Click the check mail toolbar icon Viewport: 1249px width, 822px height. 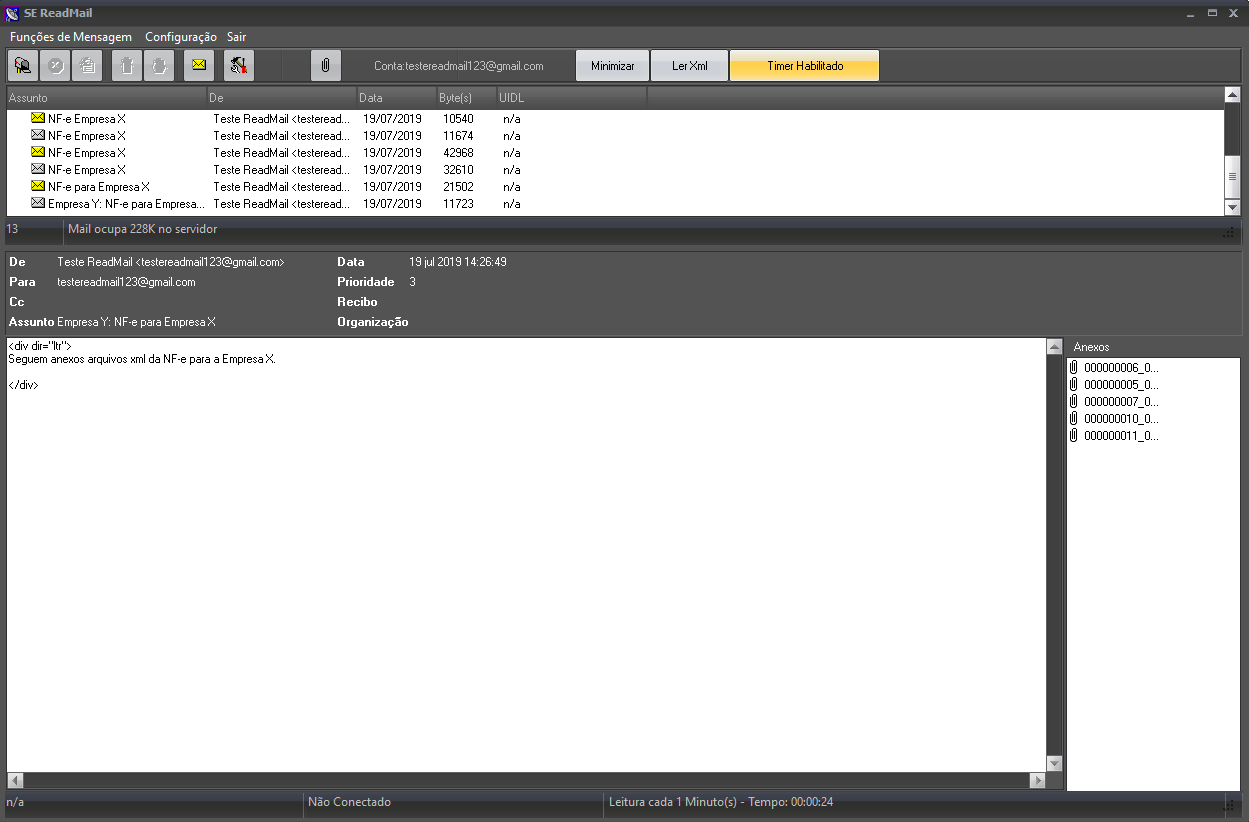point(23,66)
